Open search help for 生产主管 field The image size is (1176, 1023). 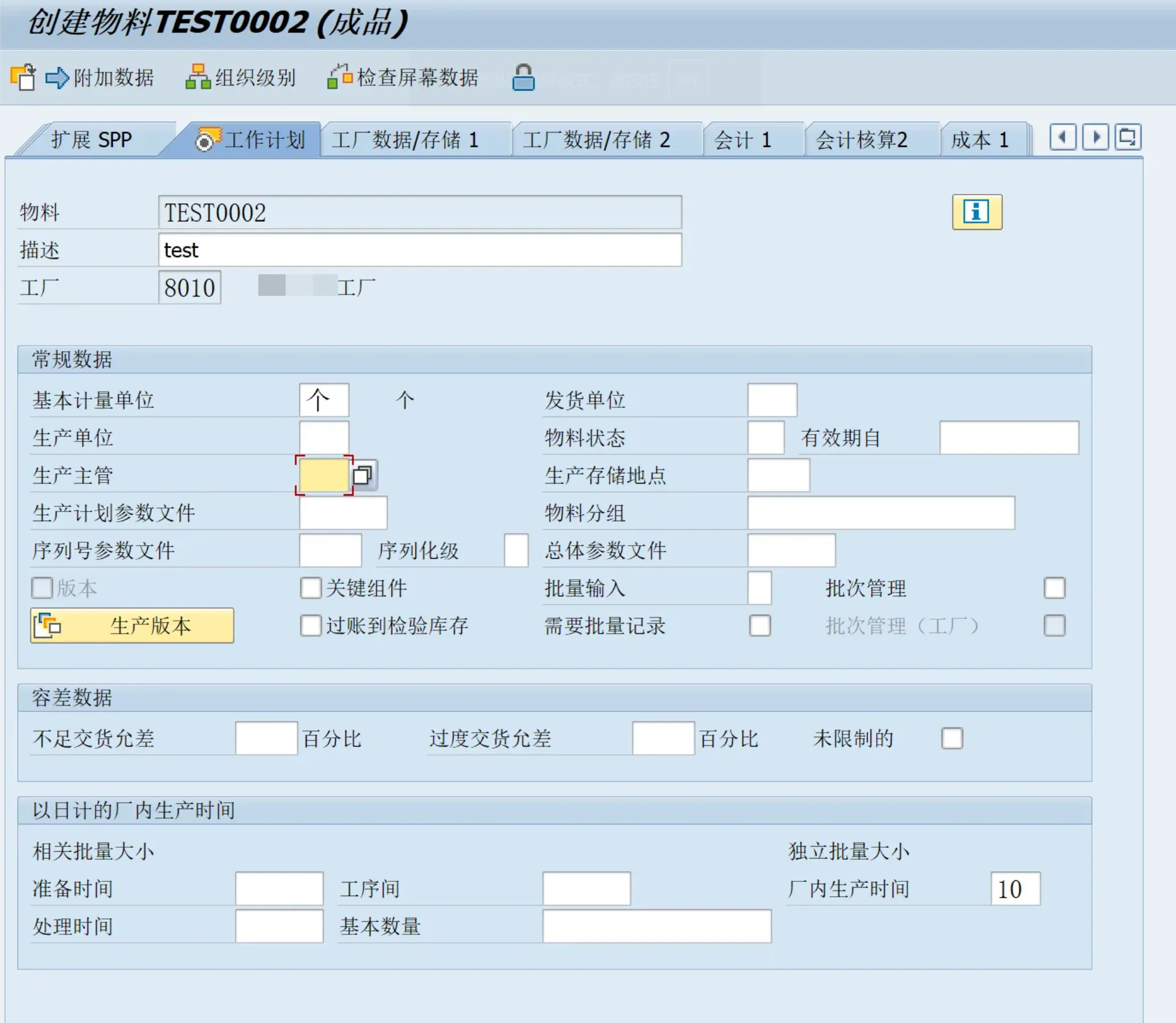click(363, 475)
